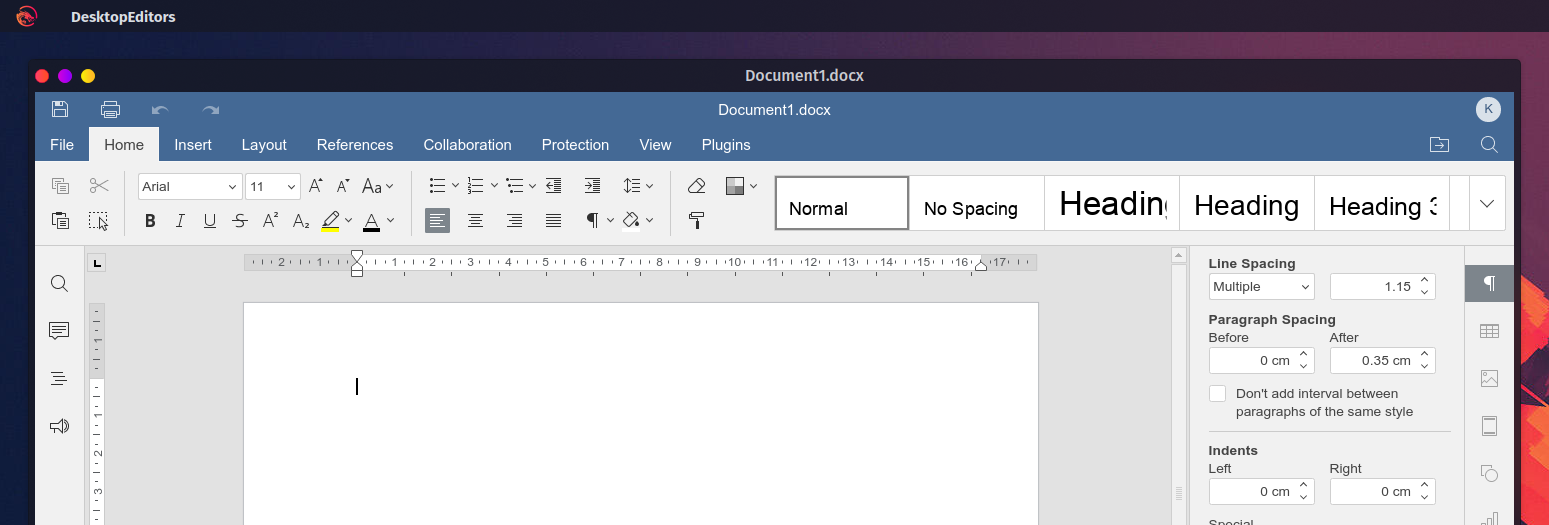The width and height of the screenshot is (1549, 525).
Task: Check Don't add interval between paragraphs
Action: tap(1217, 394)
